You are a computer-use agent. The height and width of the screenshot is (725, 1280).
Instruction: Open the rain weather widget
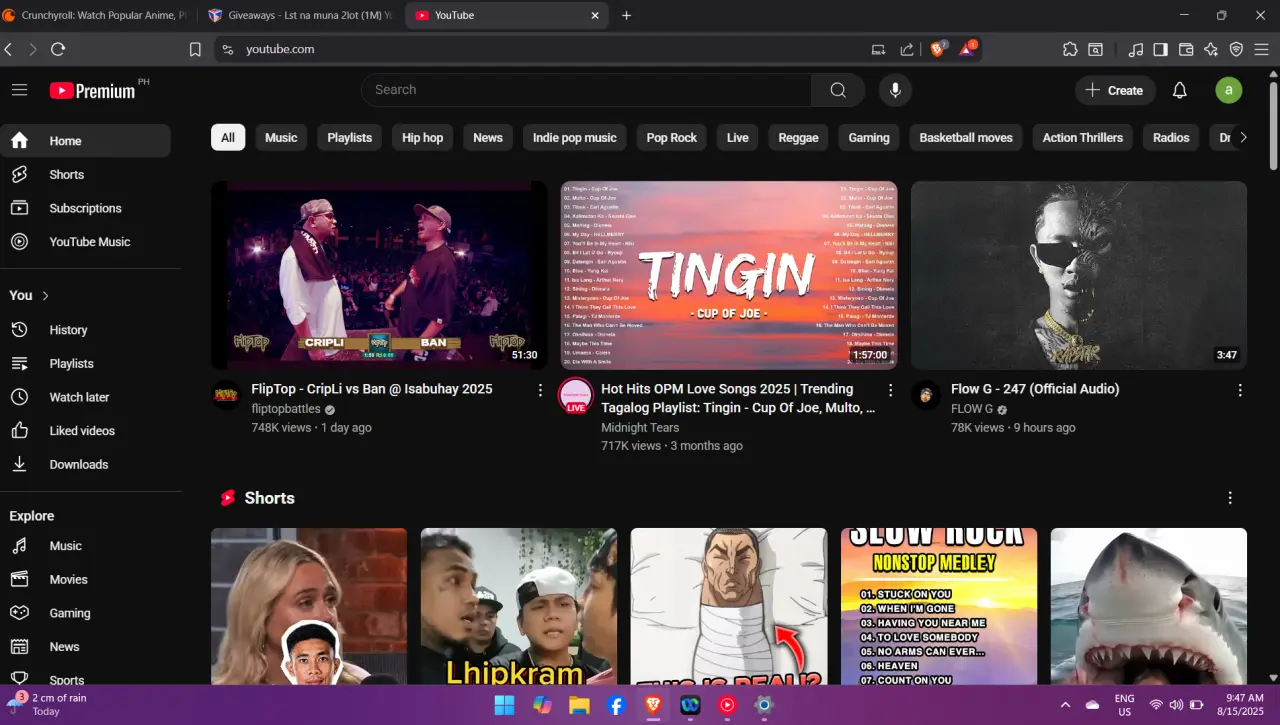coord(48,705)
